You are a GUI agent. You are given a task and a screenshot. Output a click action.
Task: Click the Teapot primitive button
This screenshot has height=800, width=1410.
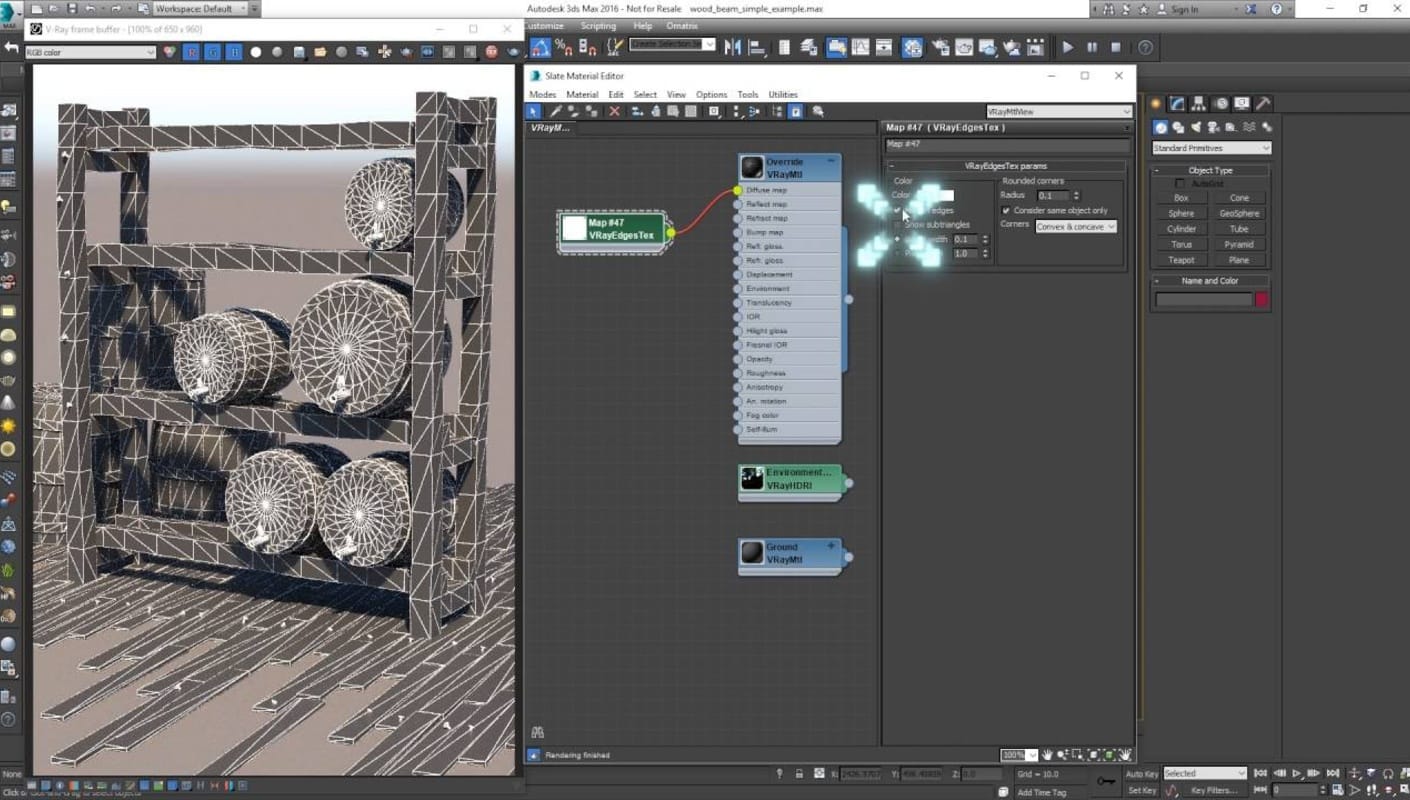pyautogui.click(x=1181, y=260)
